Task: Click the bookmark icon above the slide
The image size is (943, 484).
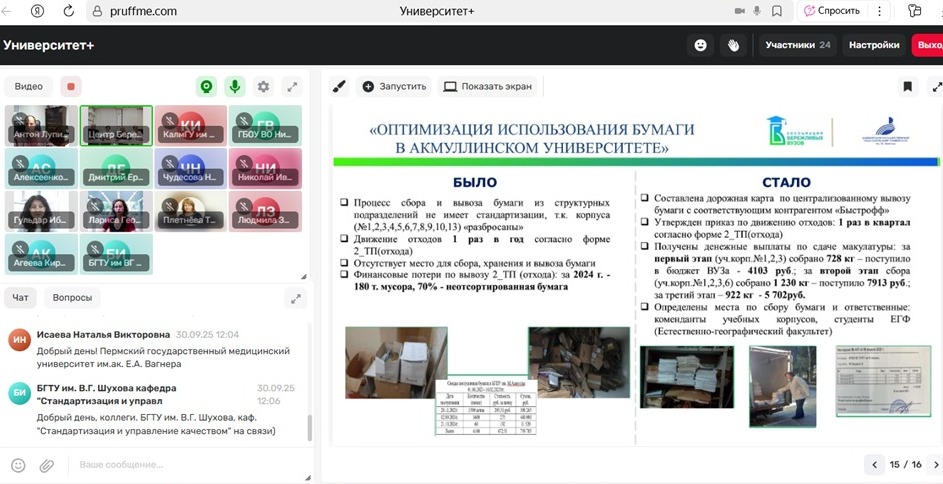Action: point(907,87)
